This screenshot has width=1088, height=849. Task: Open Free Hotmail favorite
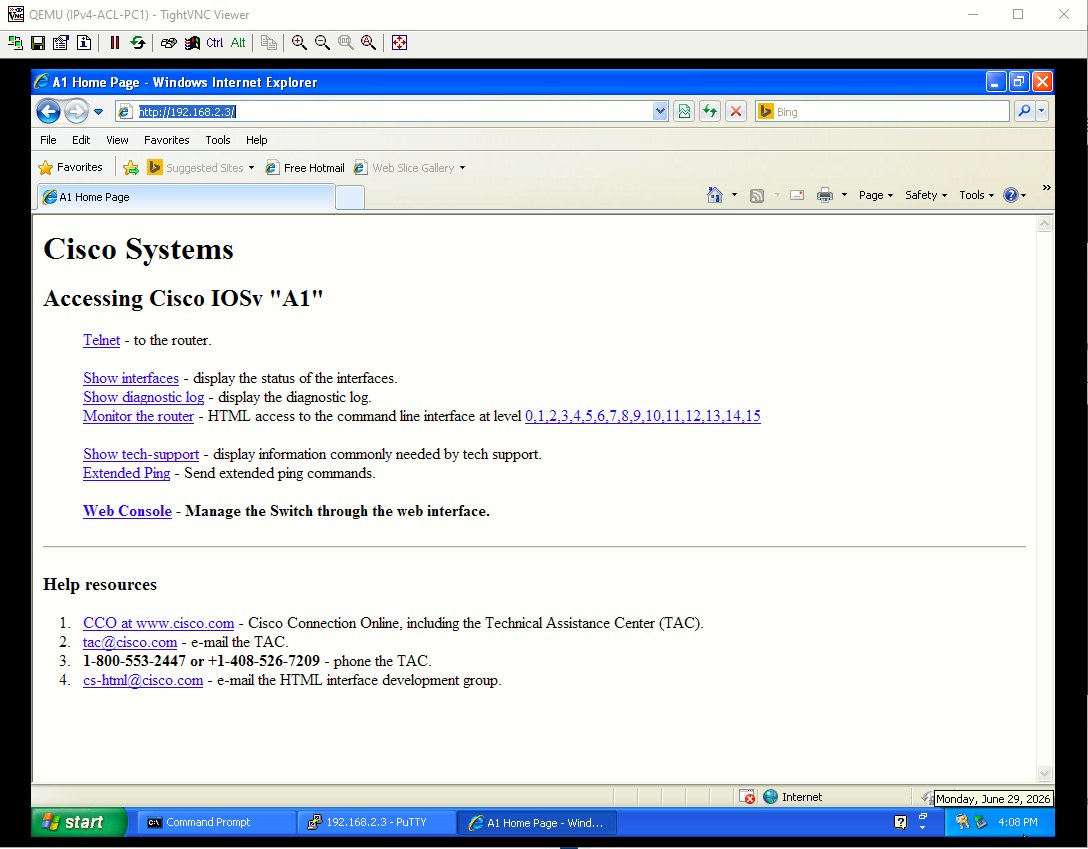305,168
